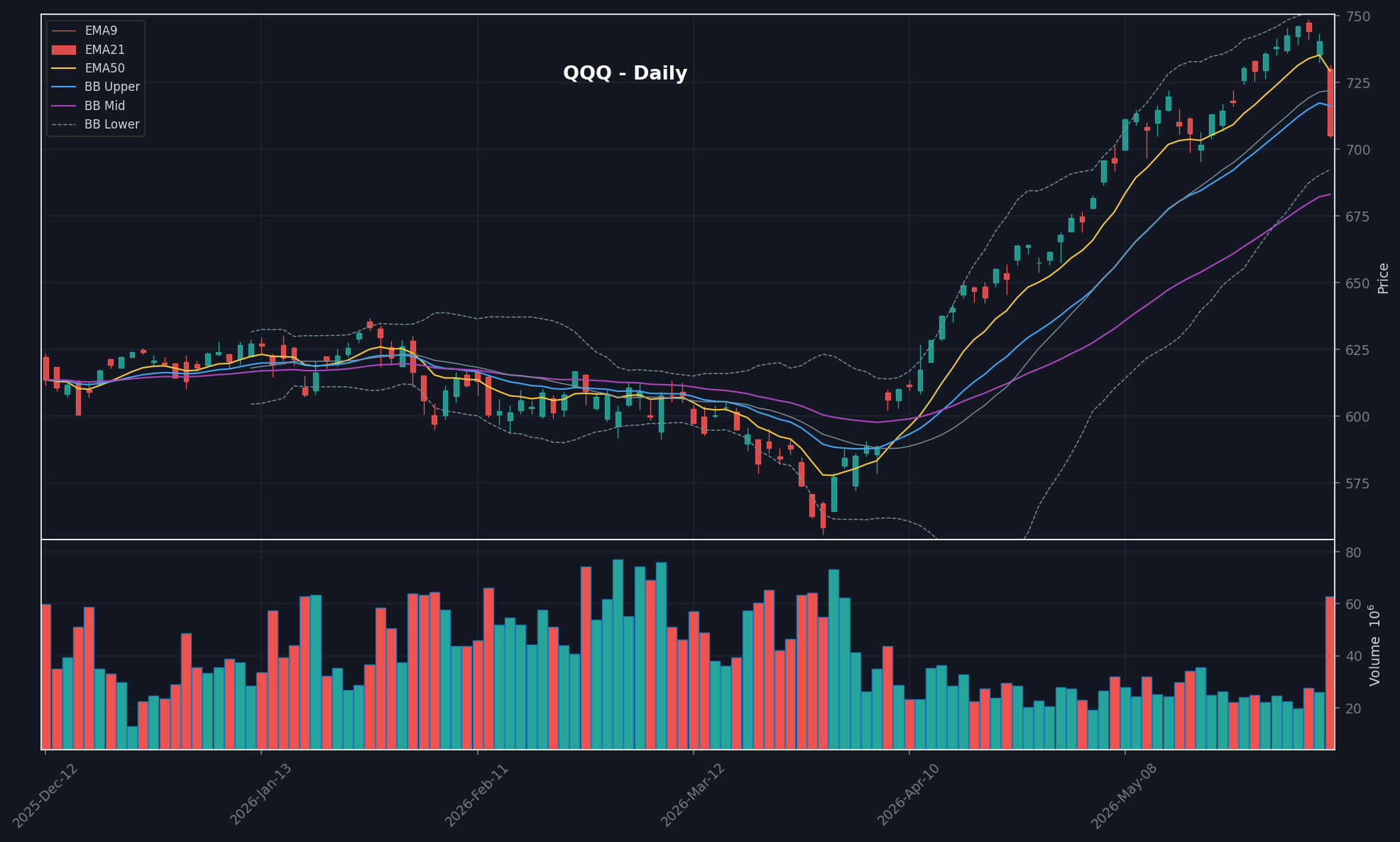1400x842 pixels.
Task: Click the 2025-Dec-12 date label
Action: click(45, 796)
